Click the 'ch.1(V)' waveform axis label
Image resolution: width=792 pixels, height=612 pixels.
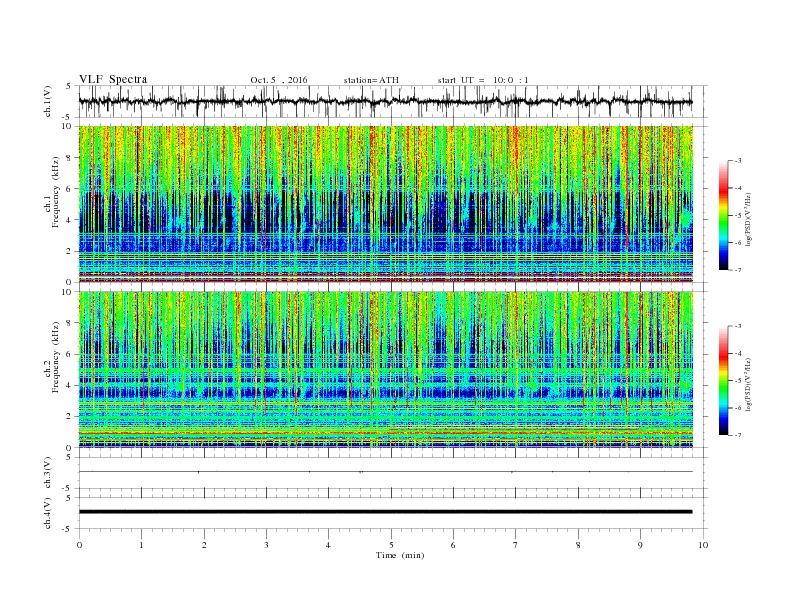(x=48, y=101)
